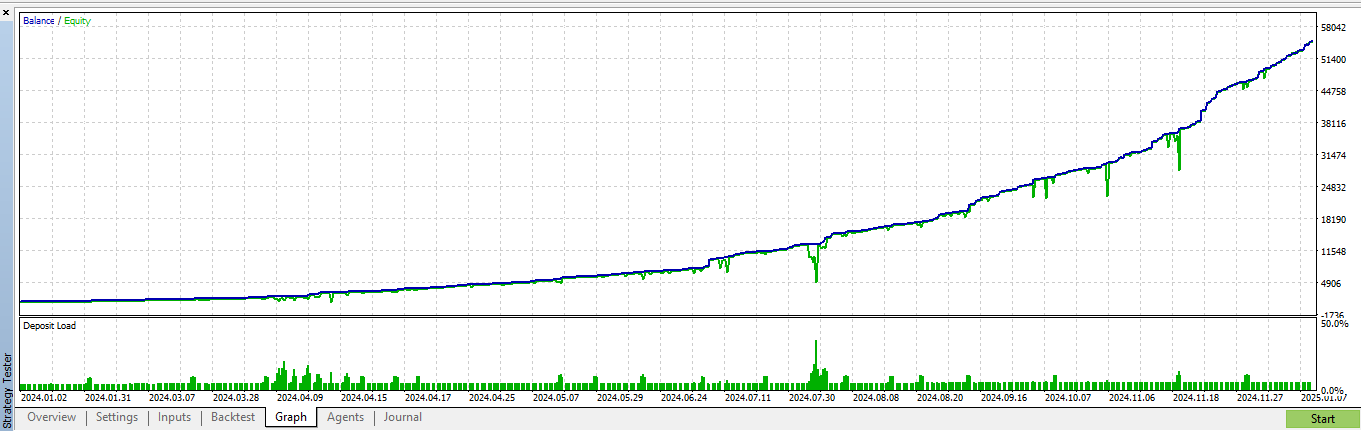Click the 2024.03.28 date label

(237, 397)
